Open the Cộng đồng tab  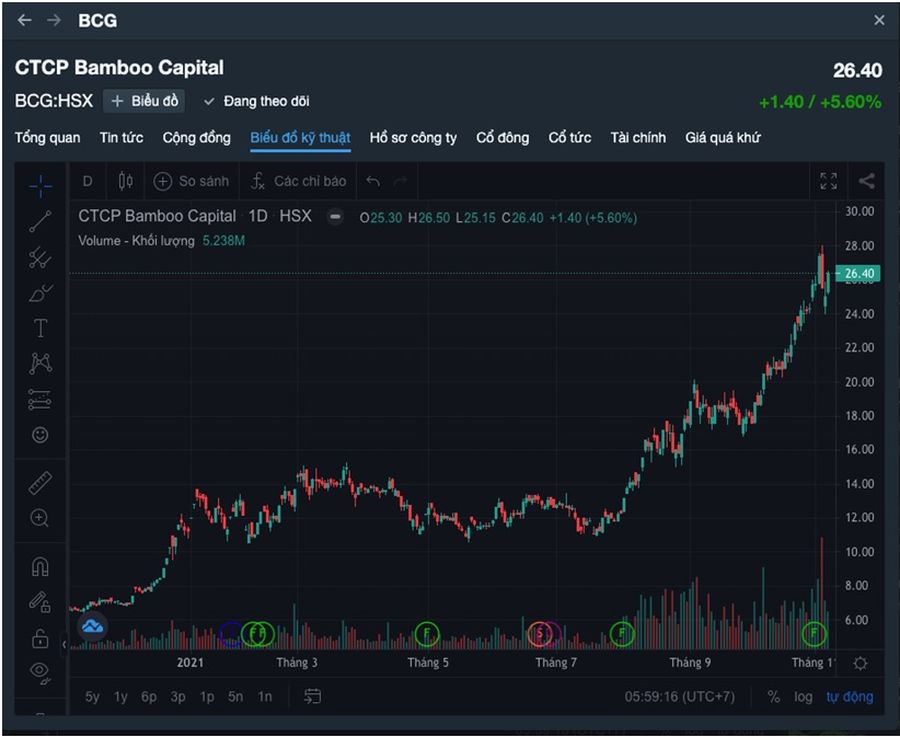pos(196,138)
